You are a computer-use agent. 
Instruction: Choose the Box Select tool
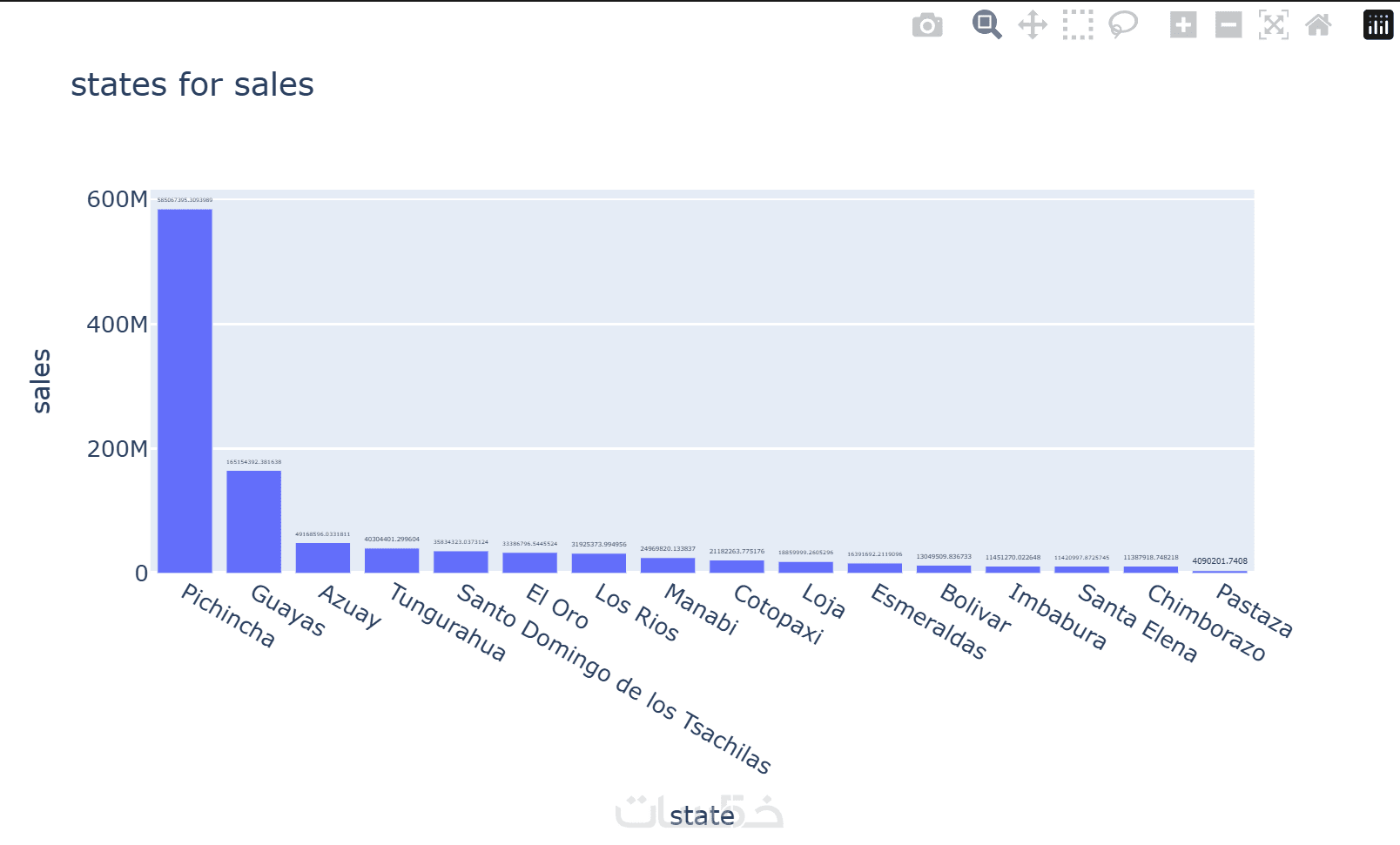[x=1078, y=25]
